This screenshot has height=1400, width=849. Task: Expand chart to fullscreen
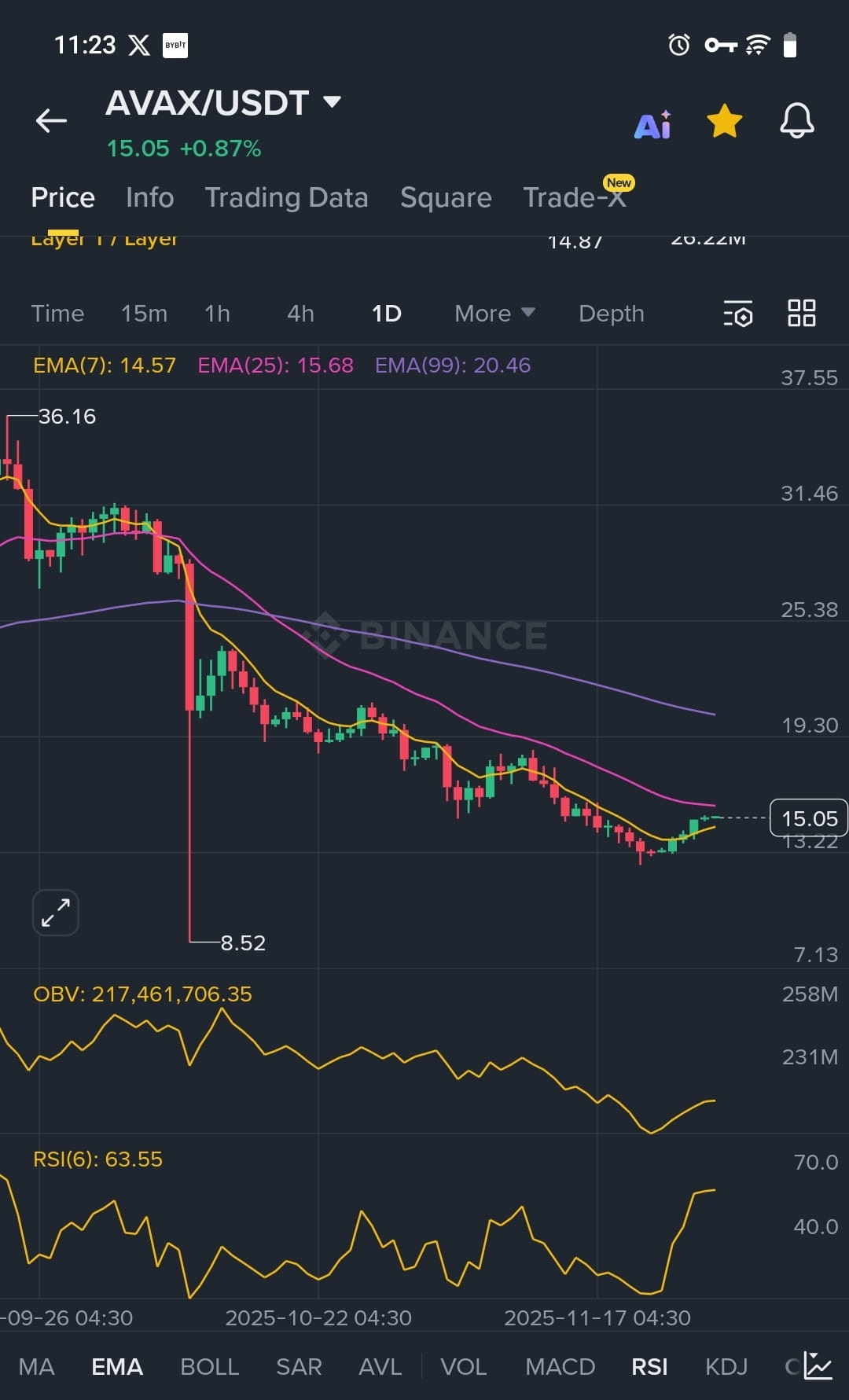pyautogui.click(x=56, y=913)
